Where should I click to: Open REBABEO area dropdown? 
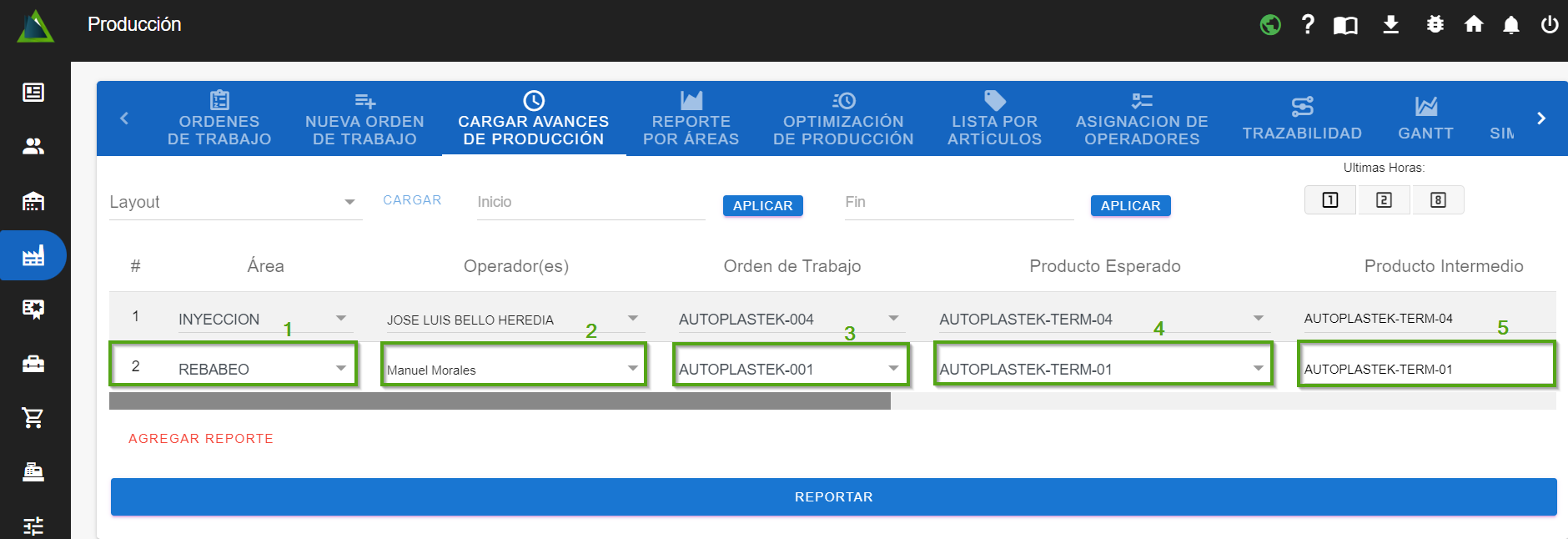(x=340, y=368)
